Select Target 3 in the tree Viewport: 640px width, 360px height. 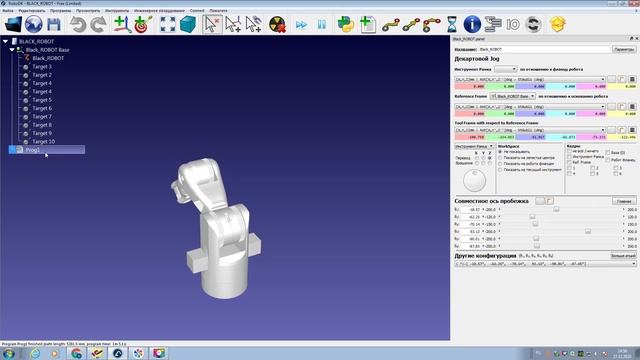click(x=42, y=67)
